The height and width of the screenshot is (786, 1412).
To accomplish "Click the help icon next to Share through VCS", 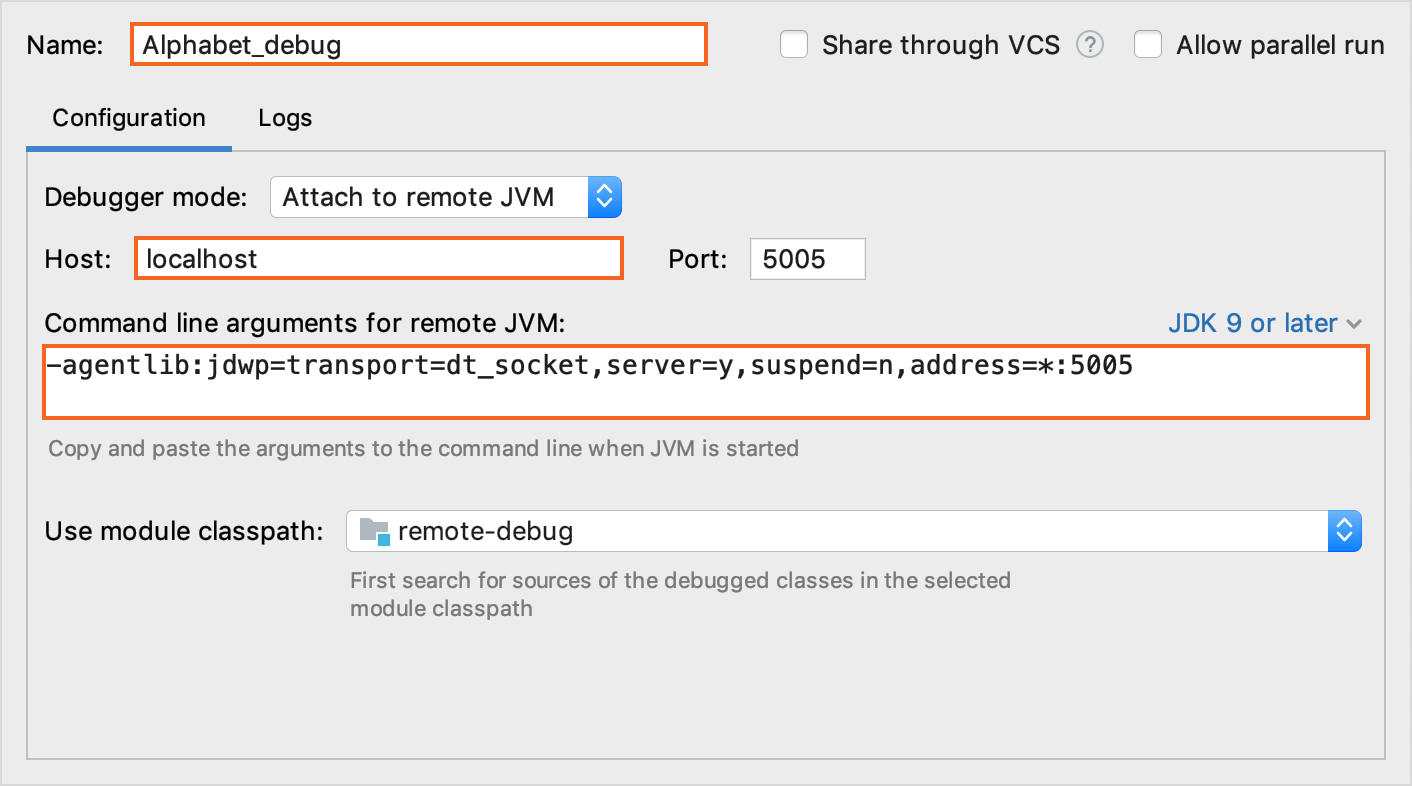I will [x=1092, y=44].
